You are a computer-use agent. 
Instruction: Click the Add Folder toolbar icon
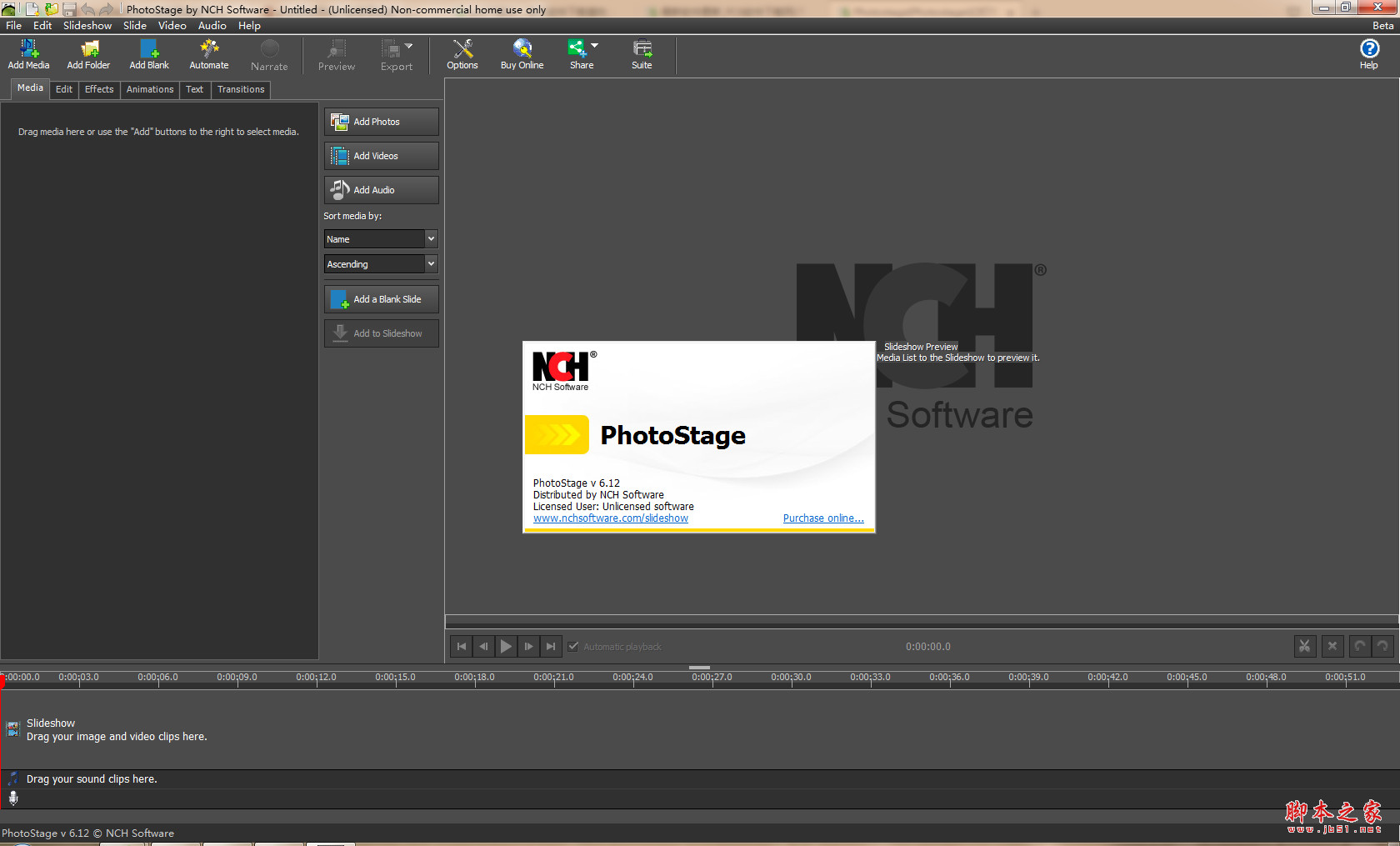click(88, 55)
